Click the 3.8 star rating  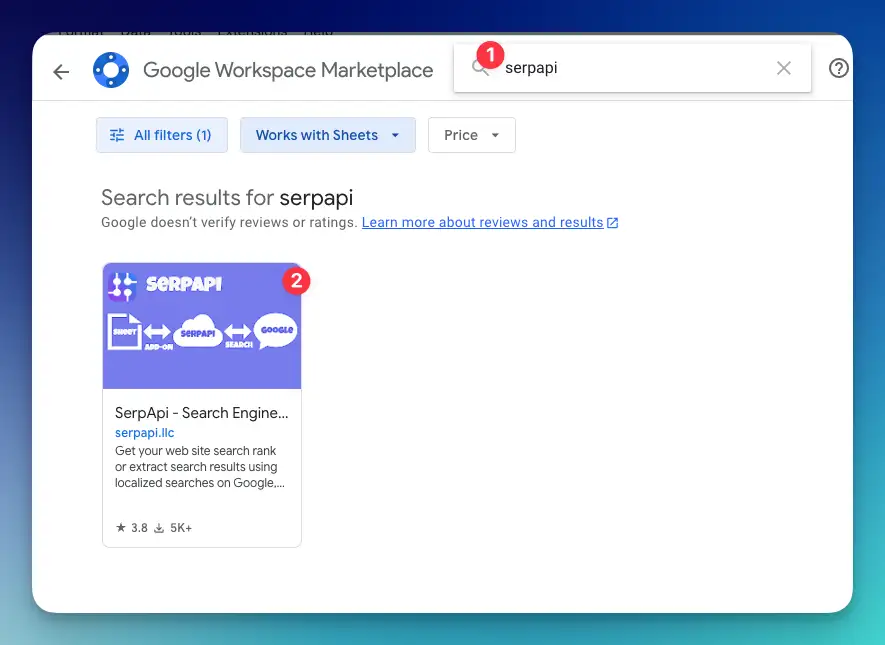132,528
